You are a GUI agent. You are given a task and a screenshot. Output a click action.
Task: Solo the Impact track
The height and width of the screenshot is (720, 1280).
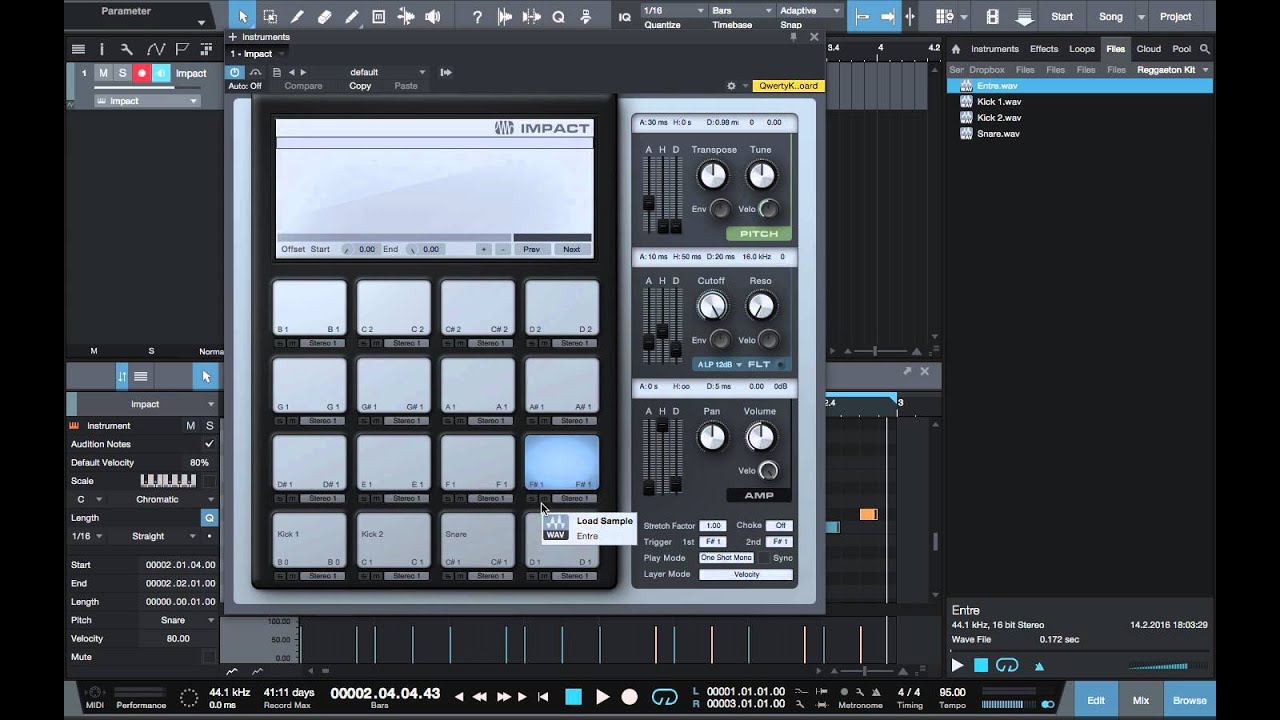point(122,73)
